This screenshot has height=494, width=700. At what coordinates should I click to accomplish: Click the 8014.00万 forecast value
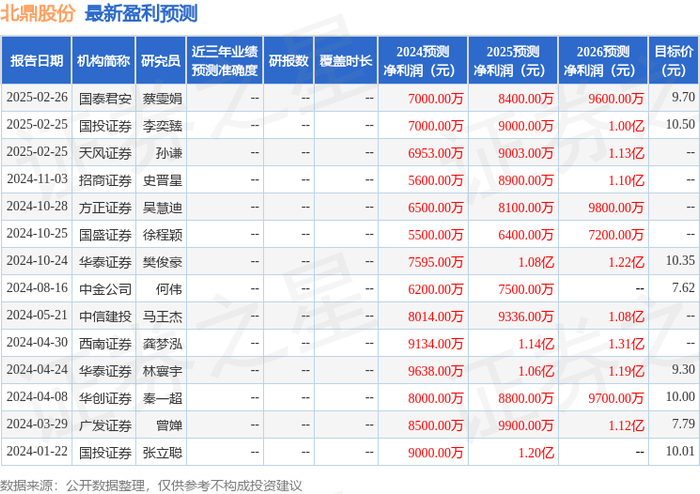(x=435, y=316)
